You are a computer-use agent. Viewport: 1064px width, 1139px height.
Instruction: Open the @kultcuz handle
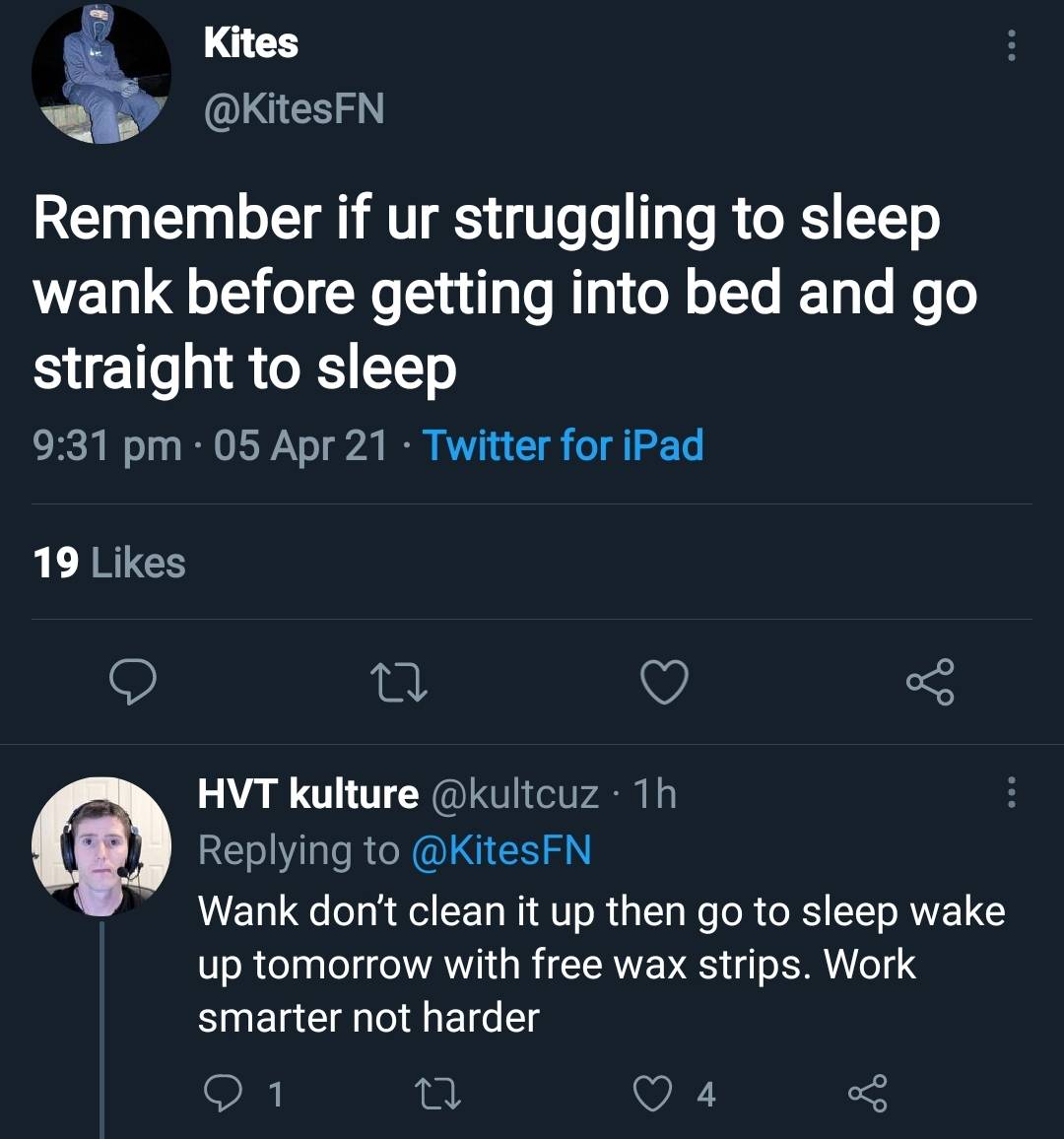pyautogui.click(x=514, y=793)
